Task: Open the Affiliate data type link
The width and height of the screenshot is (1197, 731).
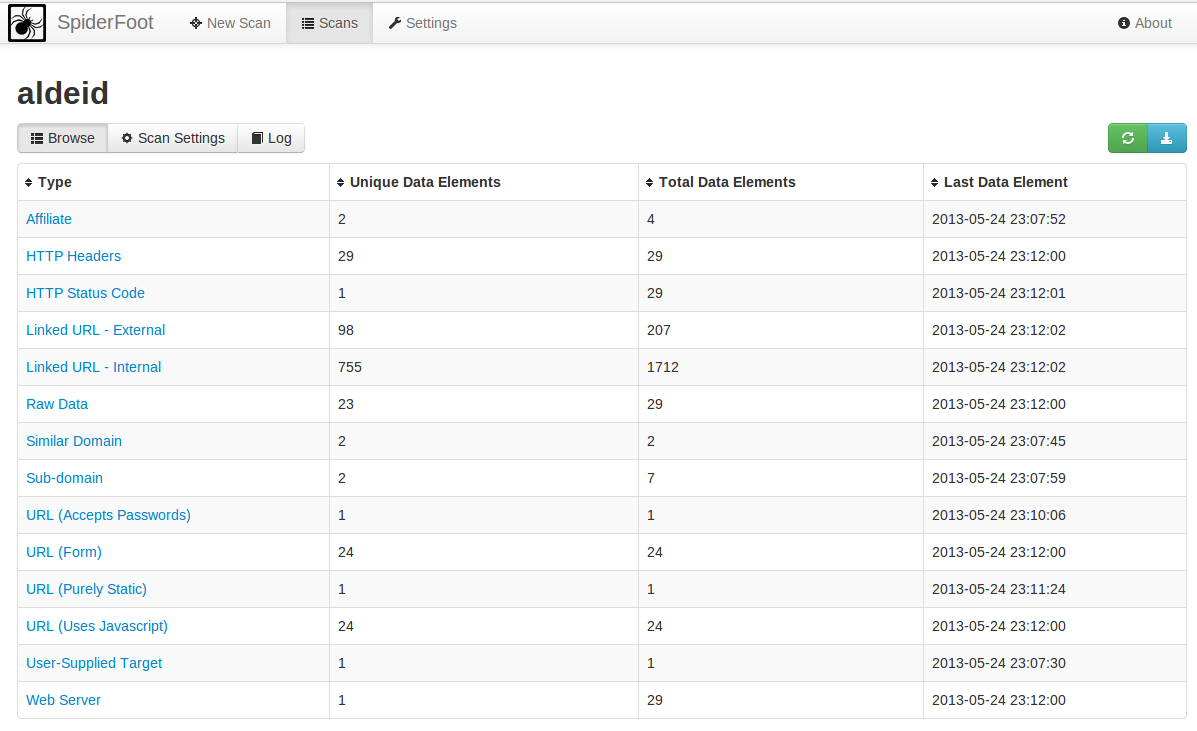Action: click(49, 219)
